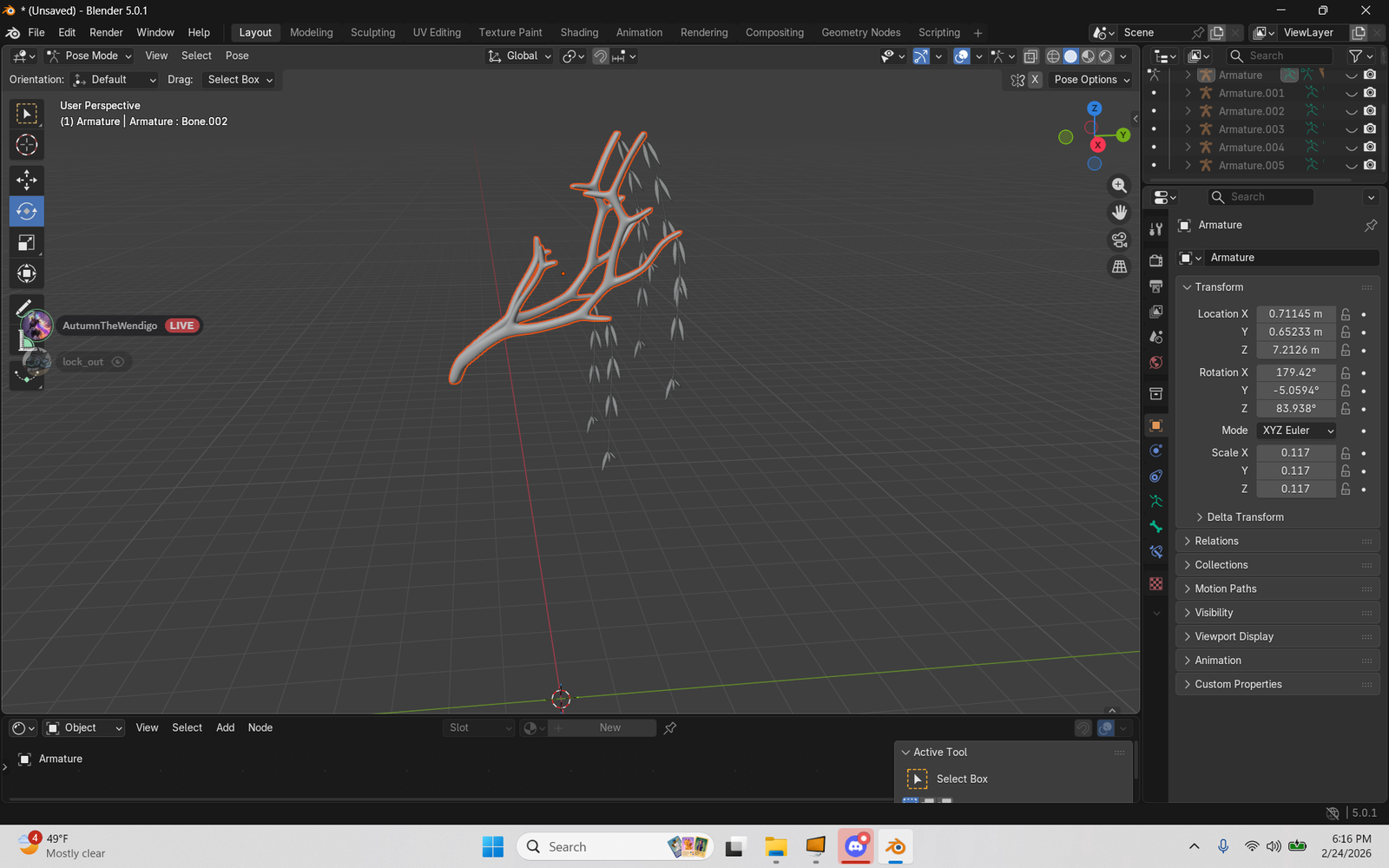Select the Move tool in the toolbar
1389x868 pixels.
click(x=27, y=180)
